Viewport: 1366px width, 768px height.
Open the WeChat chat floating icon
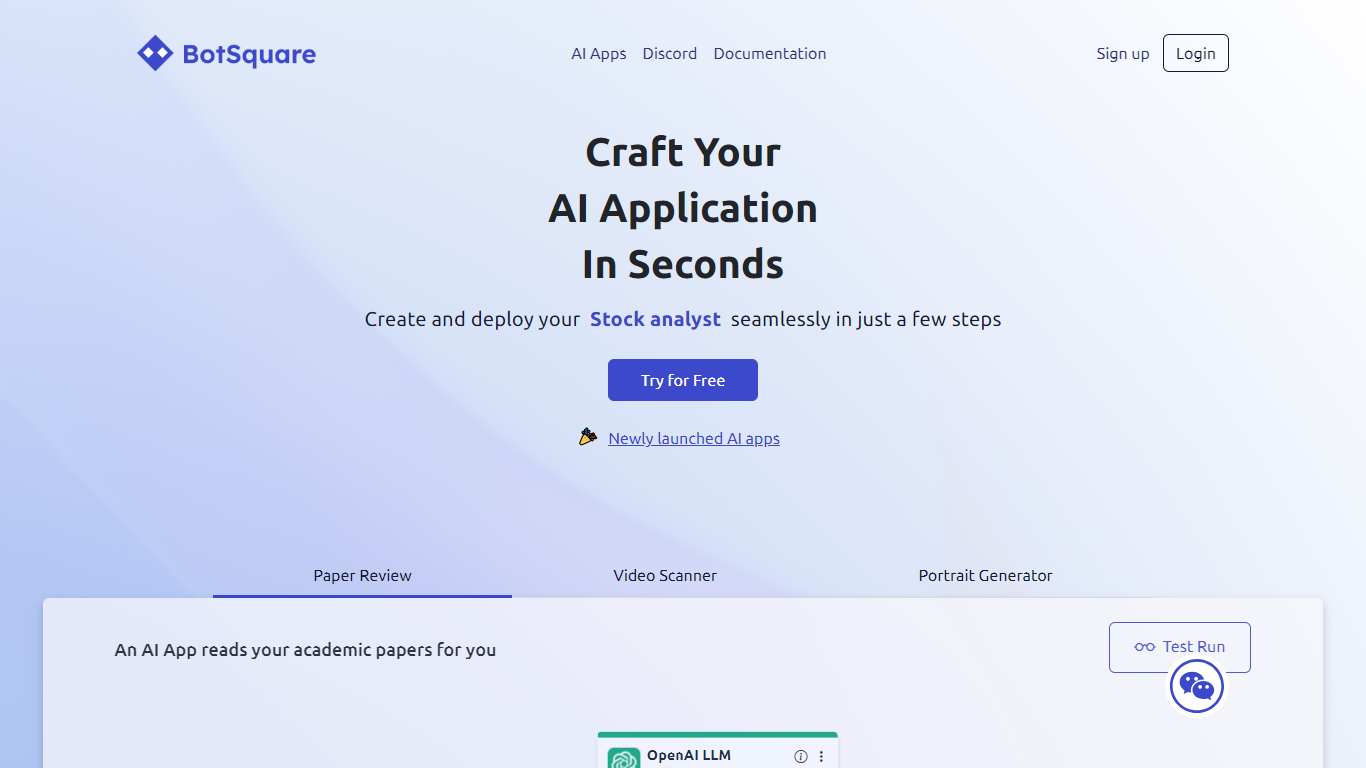(1197, 686)
